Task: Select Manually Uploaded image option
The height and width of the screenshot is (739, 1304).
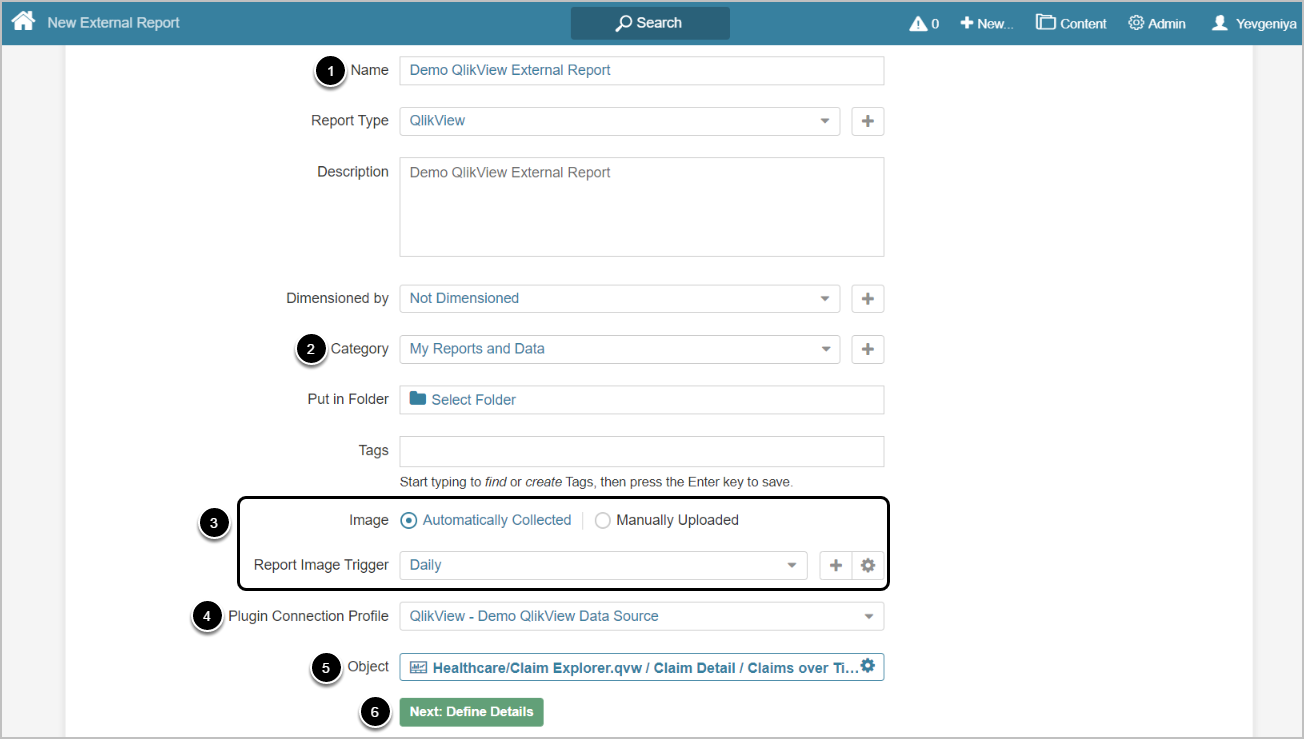Action: (667, 520)
